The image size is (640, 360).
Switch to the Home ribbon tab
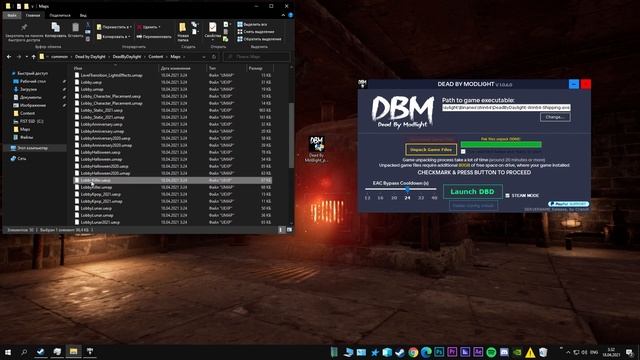tap(33, 15)
